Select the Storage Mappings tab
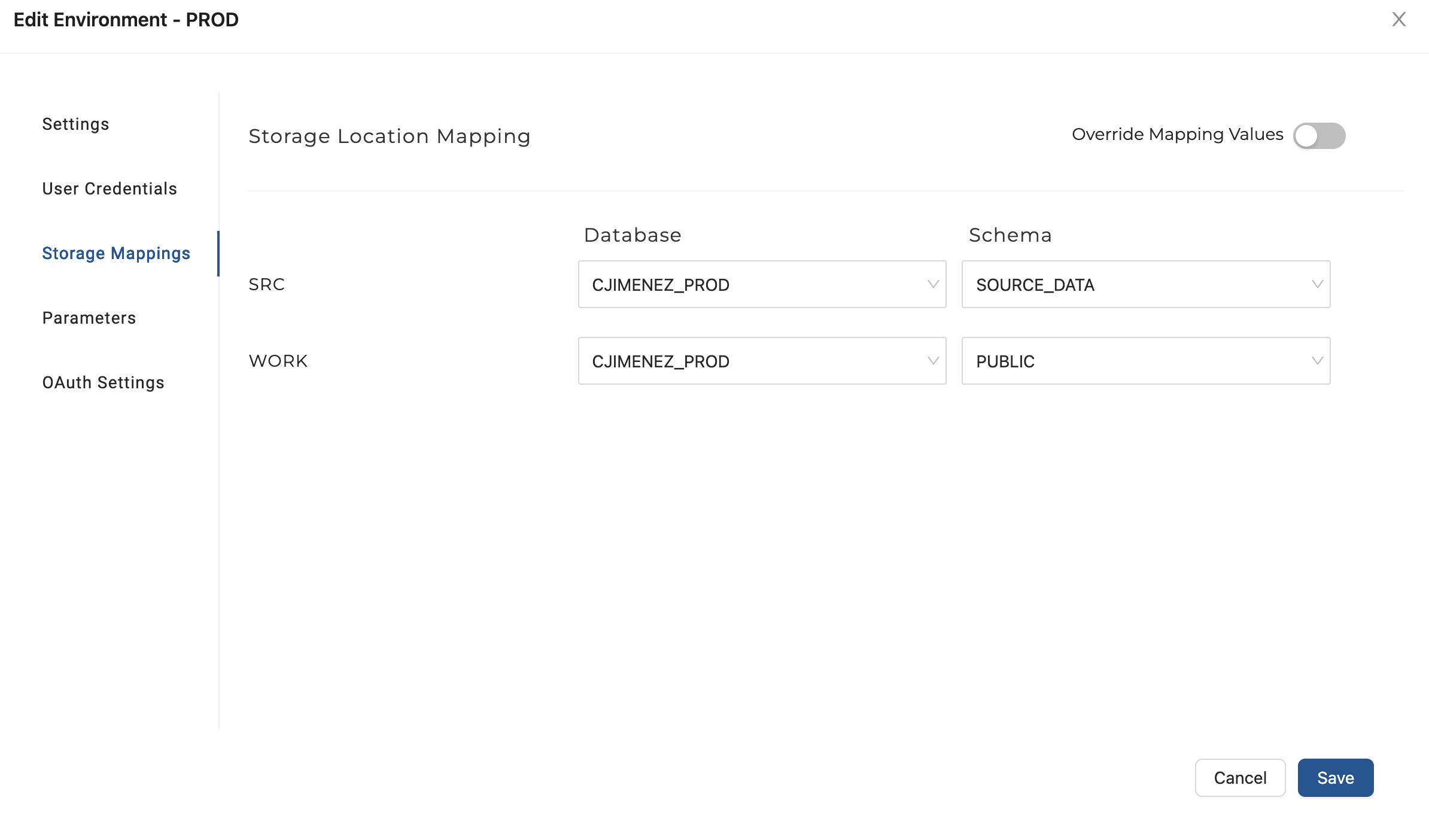Screen dimensions: 1429x840 tap(116, 253)
